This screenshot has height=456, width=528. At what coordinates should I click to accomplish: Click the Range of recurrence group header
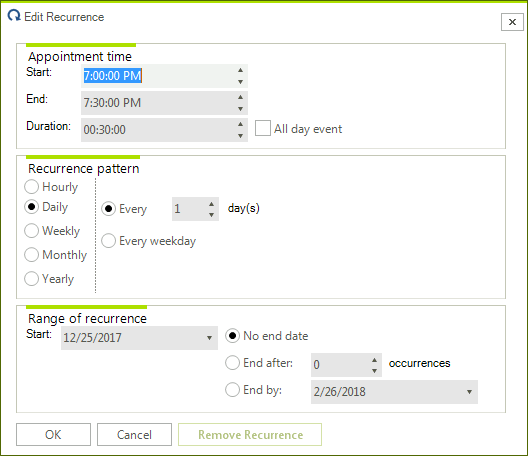[x=87, y=318]
